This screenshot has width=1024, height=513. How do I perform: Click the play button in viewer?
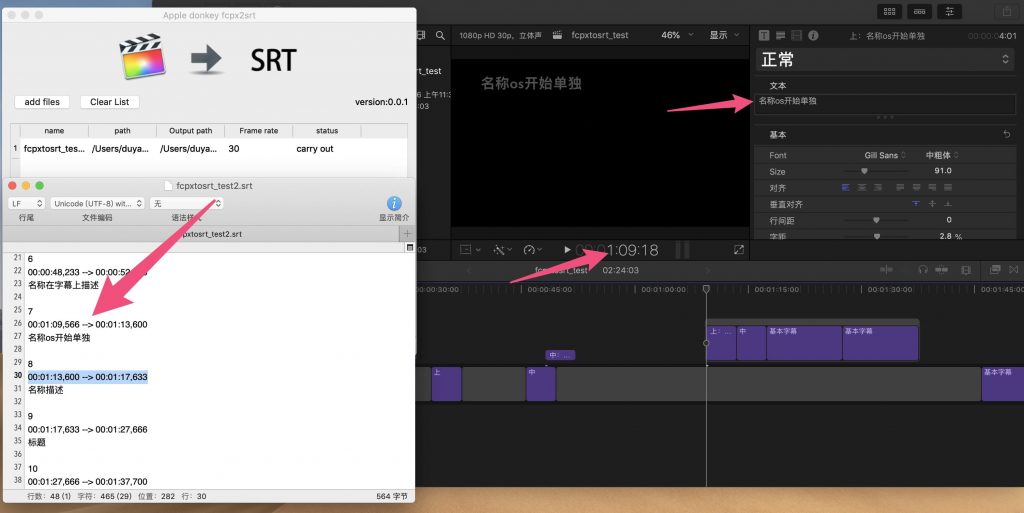[x=567, y=249]
